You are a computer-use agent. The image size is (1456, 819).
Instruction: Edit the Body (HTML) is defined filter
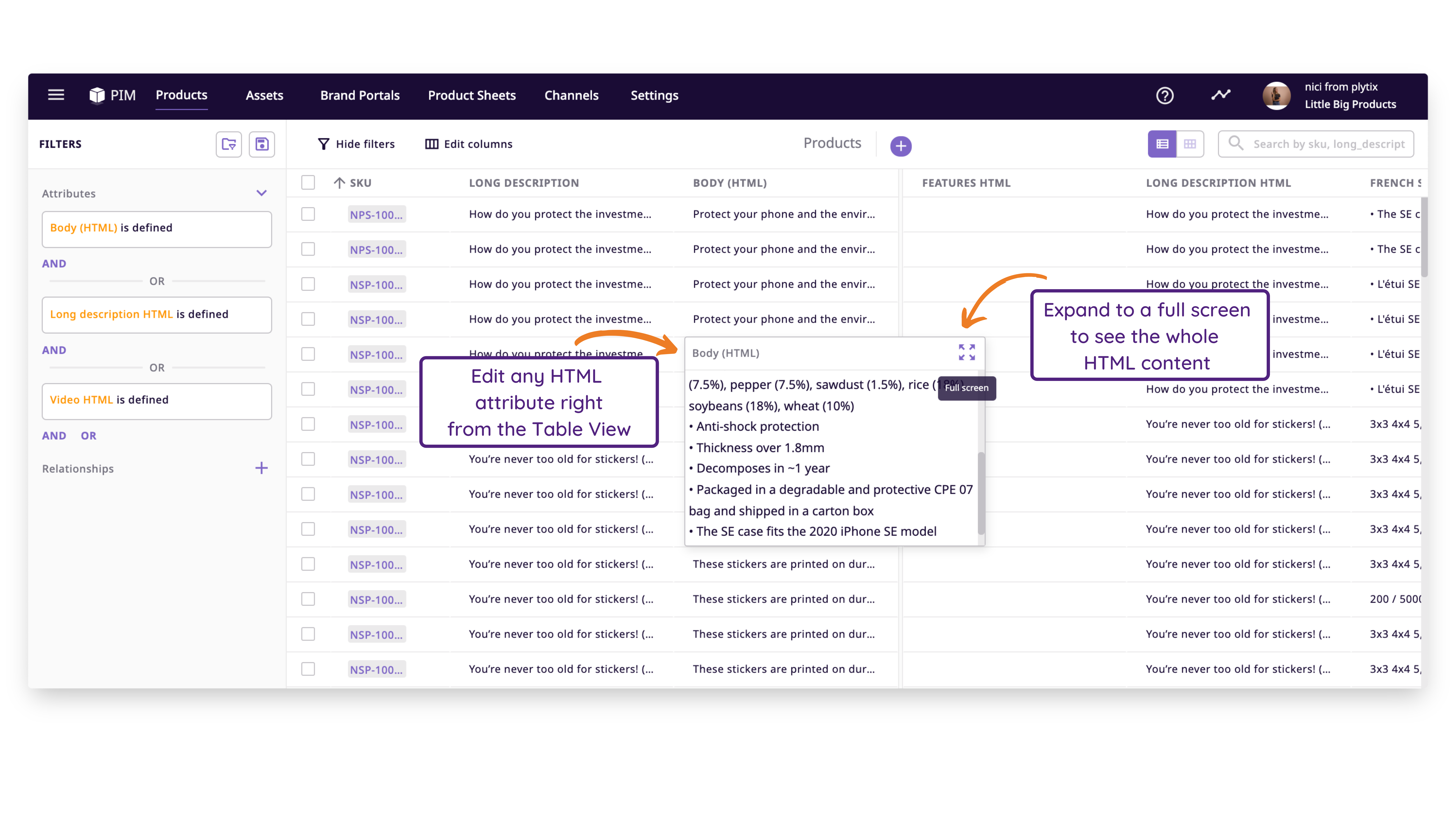pos(156,229)
